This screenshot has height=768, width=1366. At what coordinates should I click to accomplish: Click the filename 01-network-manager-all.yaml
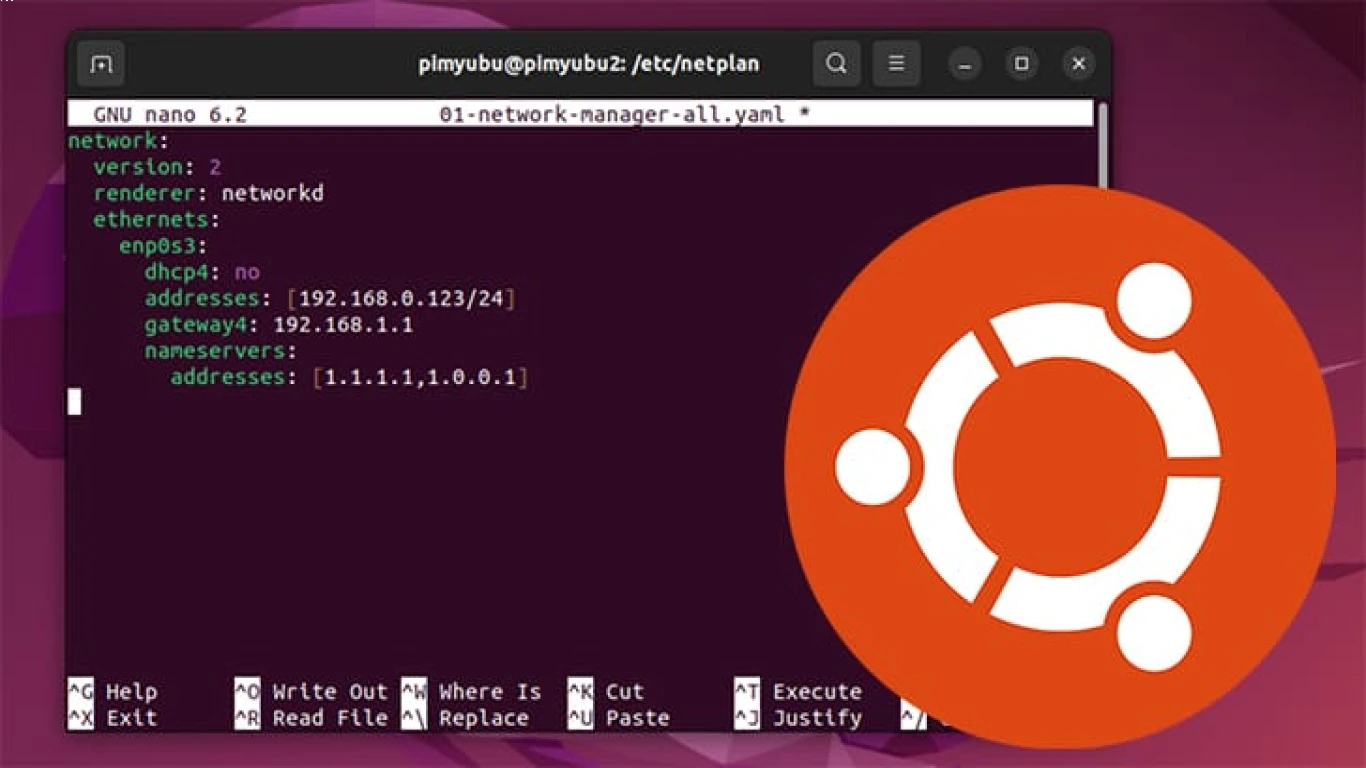tap(613, 114)
